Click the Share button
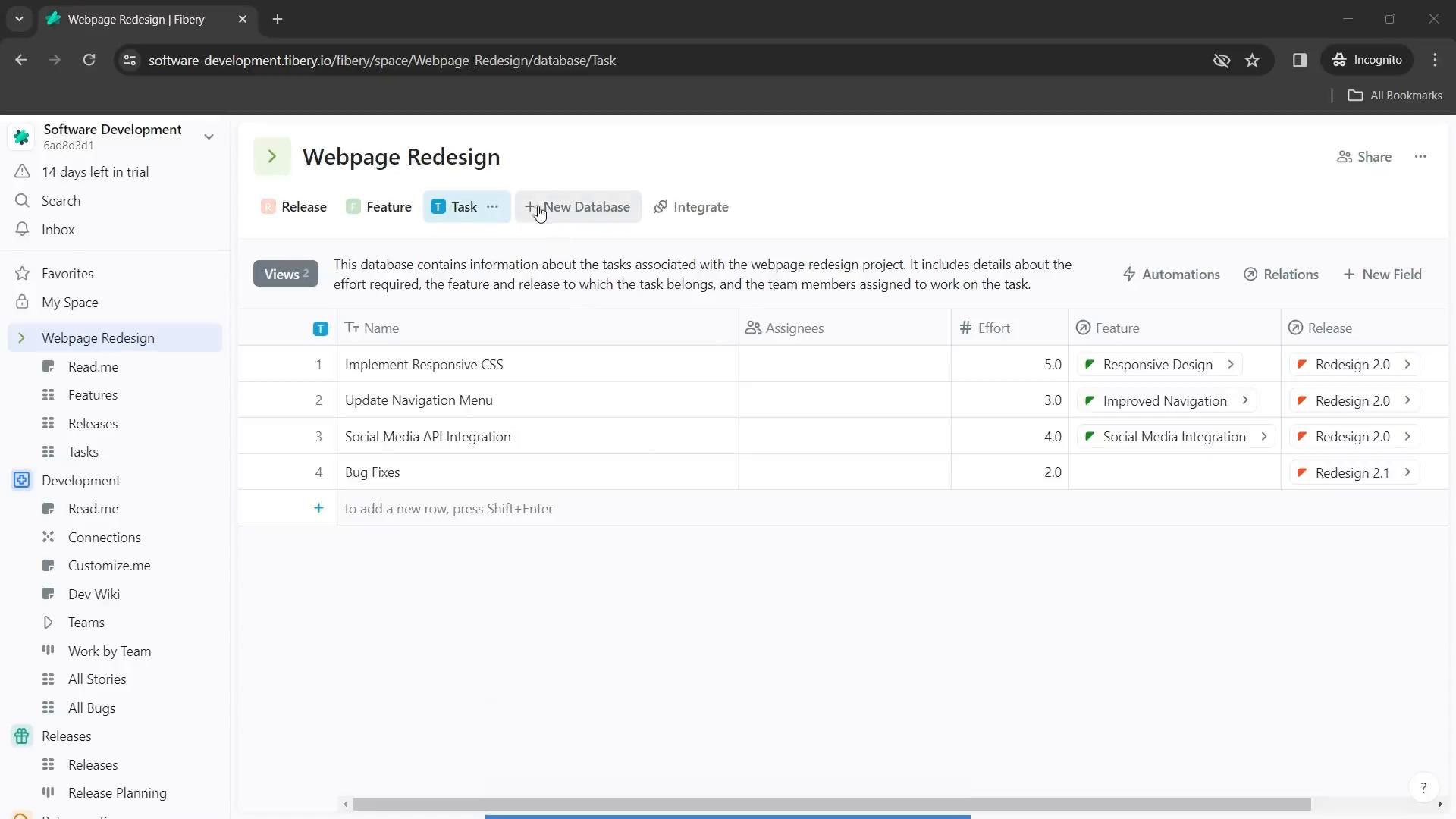 tap(1363, 156)
